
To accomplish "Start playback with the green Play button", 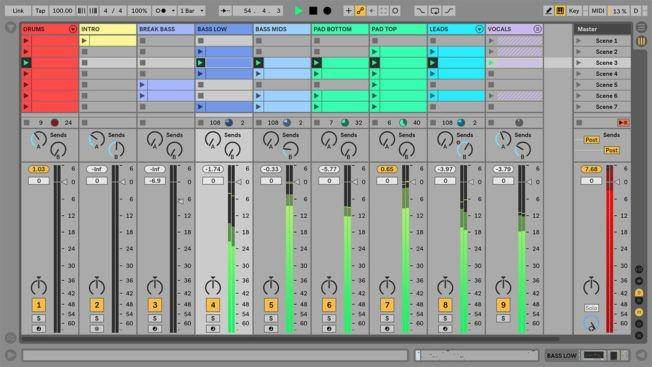I will (299, 11).
